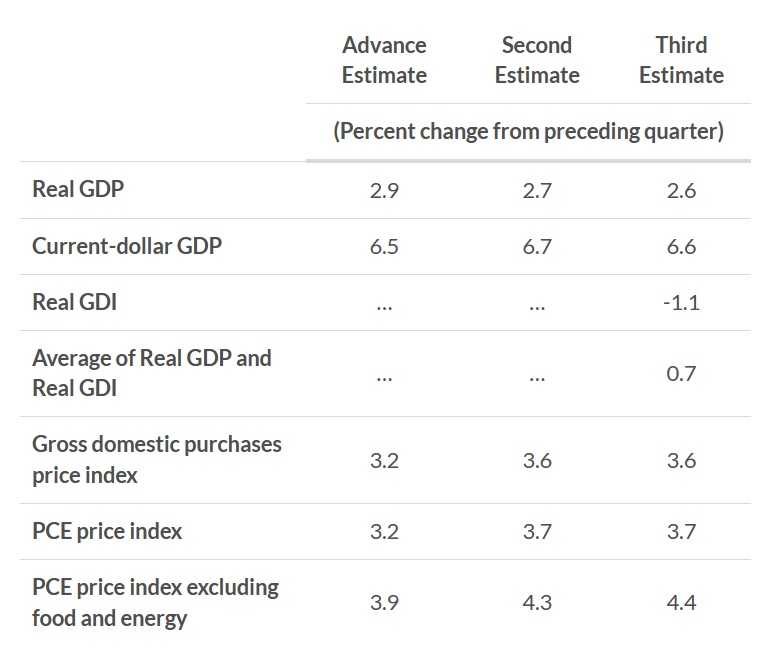Viewport: 773px width, 648px height.
Task: Click core PCE third estimate value 4.4
Action: (681, 603)
